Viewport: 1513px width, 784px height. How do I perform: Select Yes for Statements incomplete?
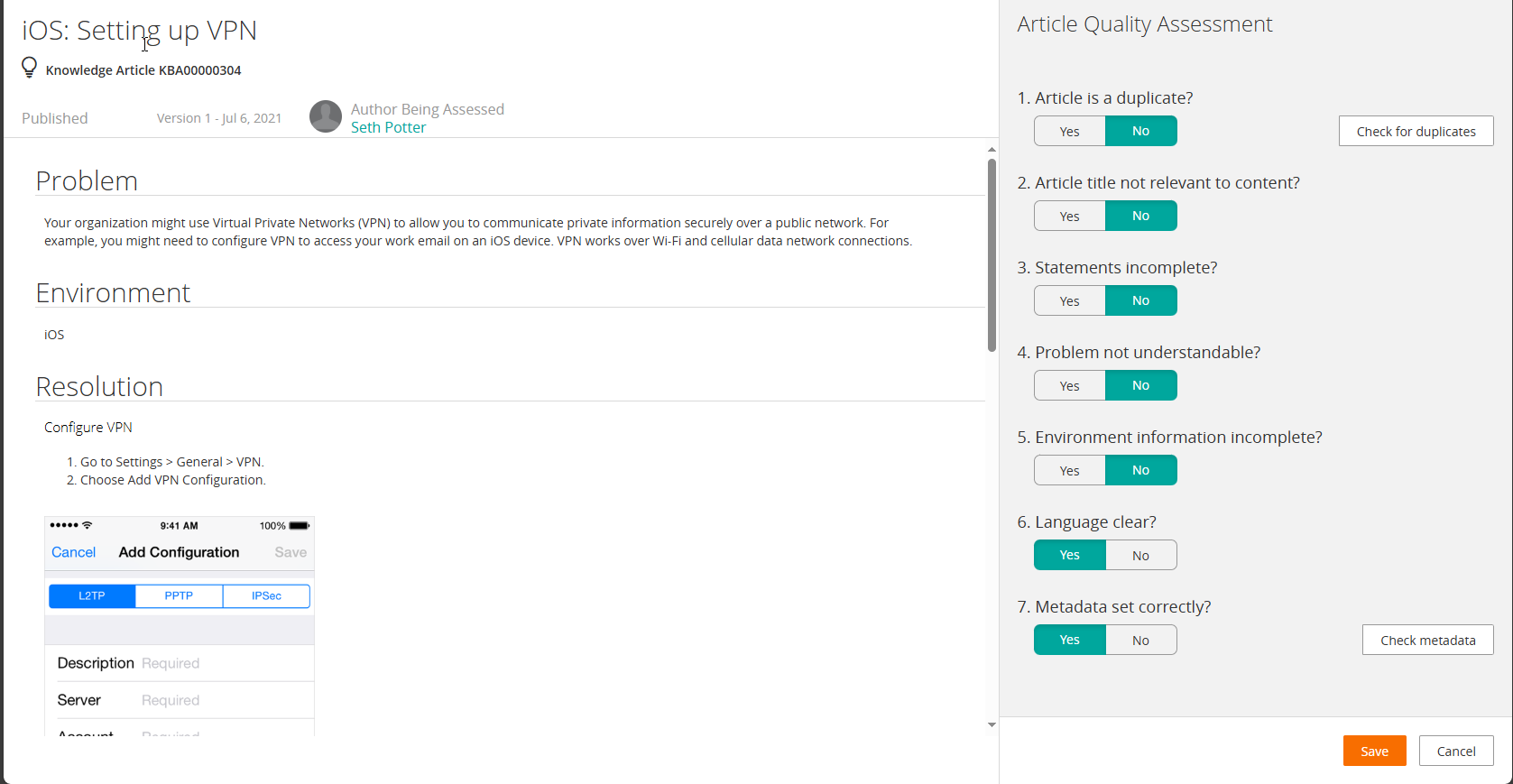(1069, 301)
